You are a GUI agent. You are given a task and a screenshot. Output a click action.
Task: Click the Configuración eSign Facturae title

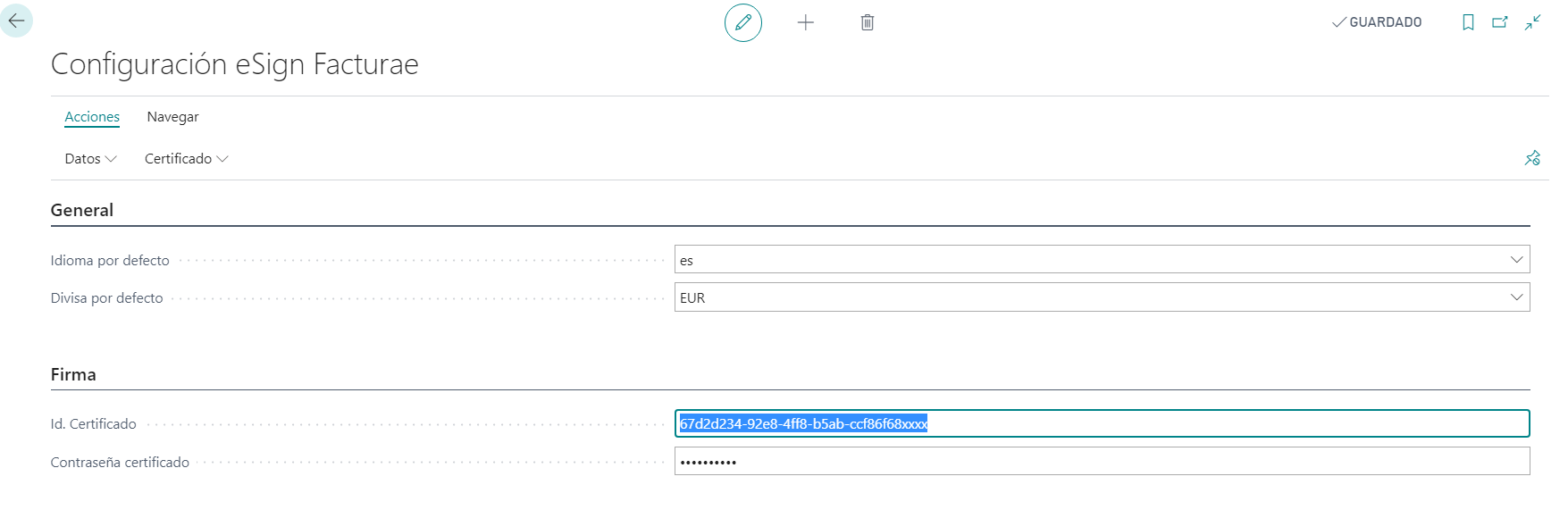coord(234,64)
